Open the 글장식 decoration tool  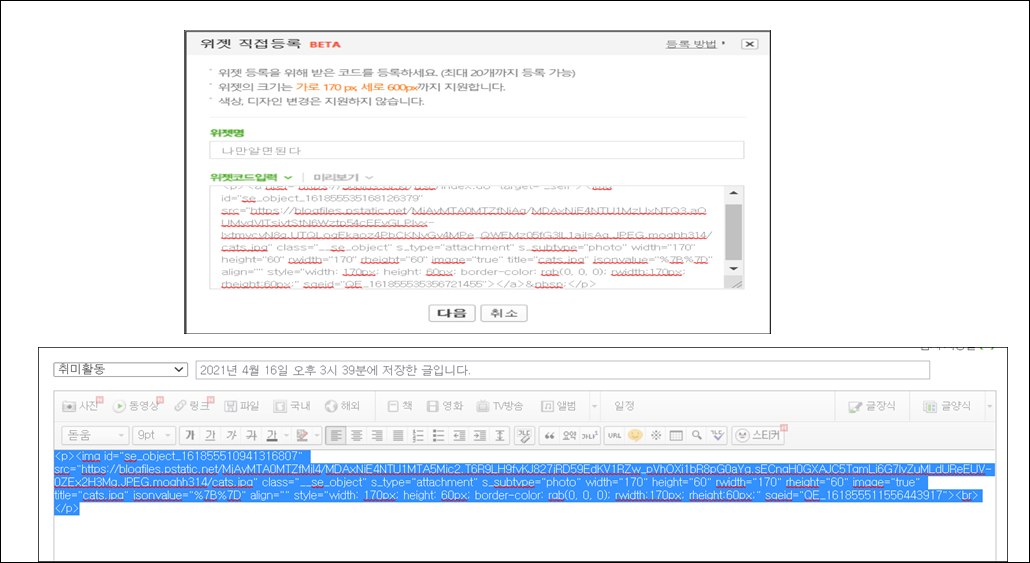tap(872, 407)
